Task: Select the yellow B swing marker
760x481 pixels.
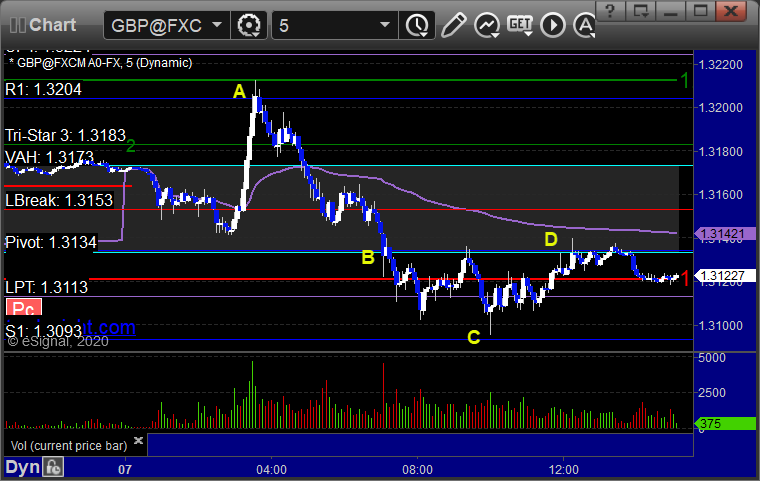Action: 368,257
